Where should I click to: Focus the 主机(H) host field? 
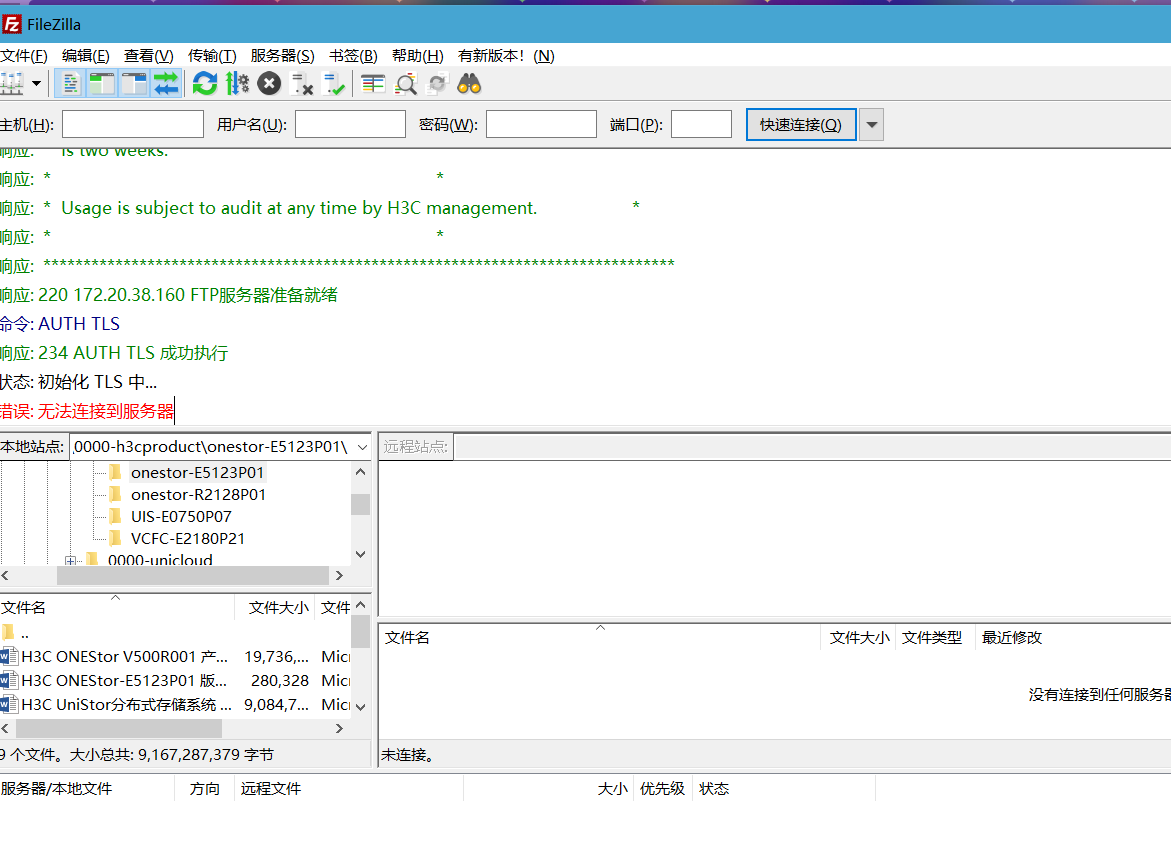[133, 124]
